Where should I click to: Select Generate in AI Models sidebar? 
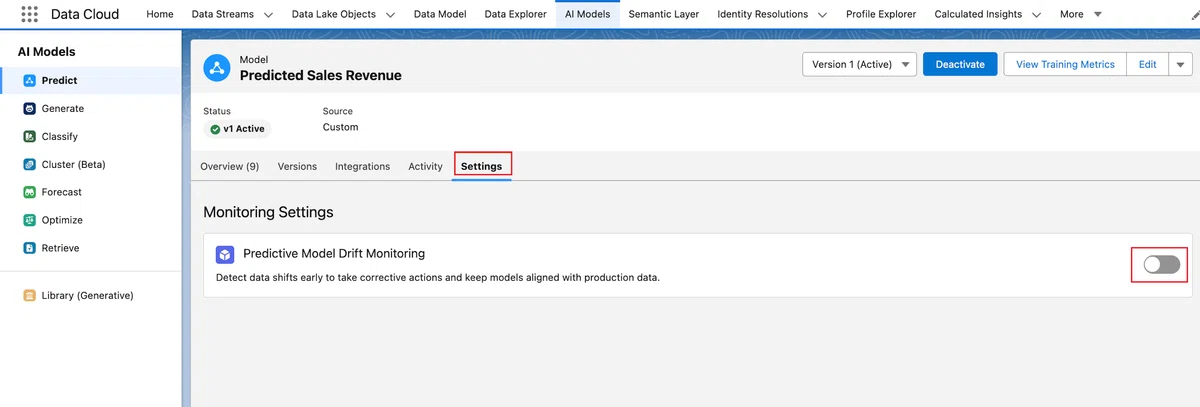(x=91, y=109)
